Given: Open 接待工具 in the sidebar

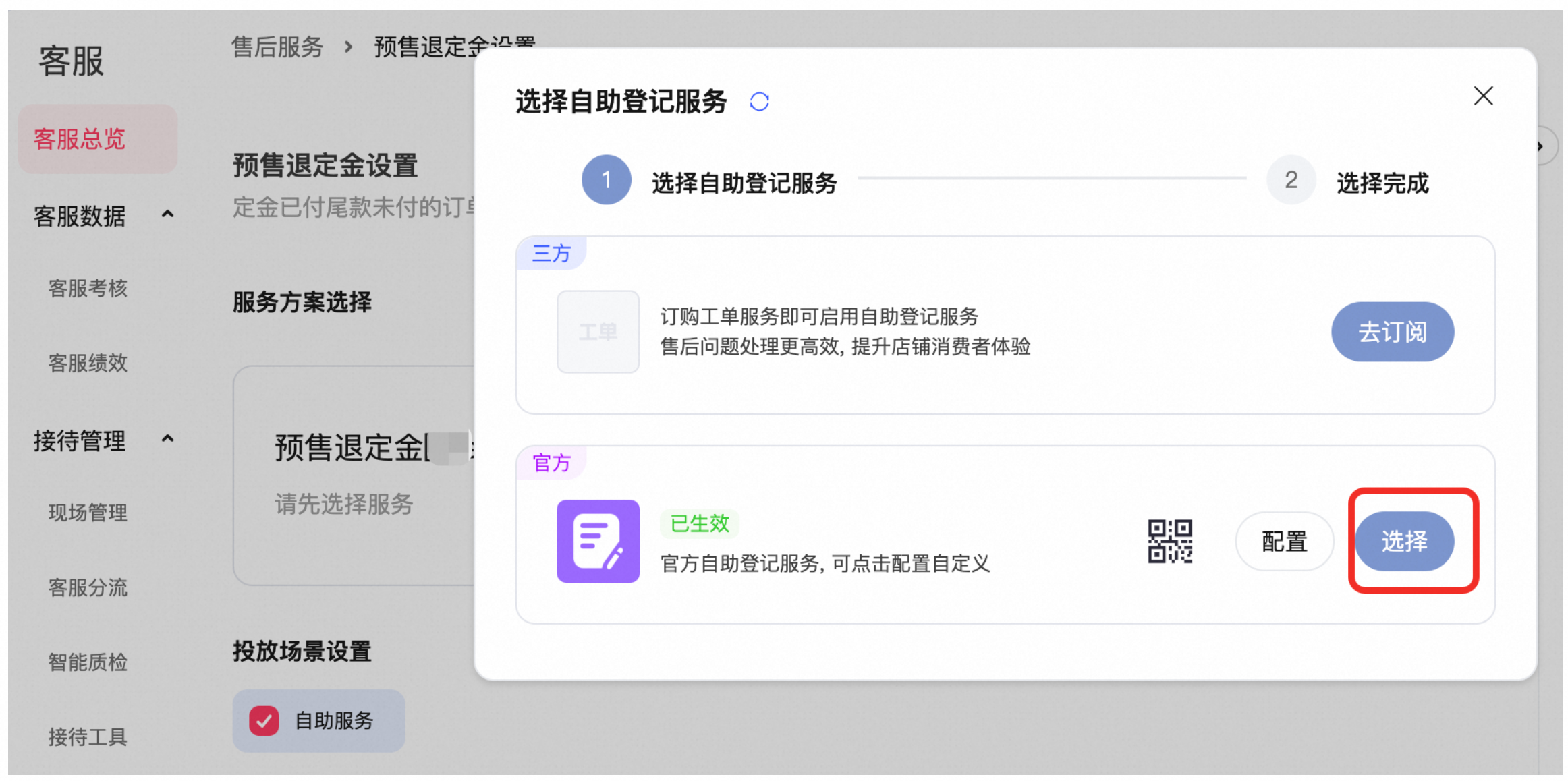Looking at the screenshot, I should (88, 738).
